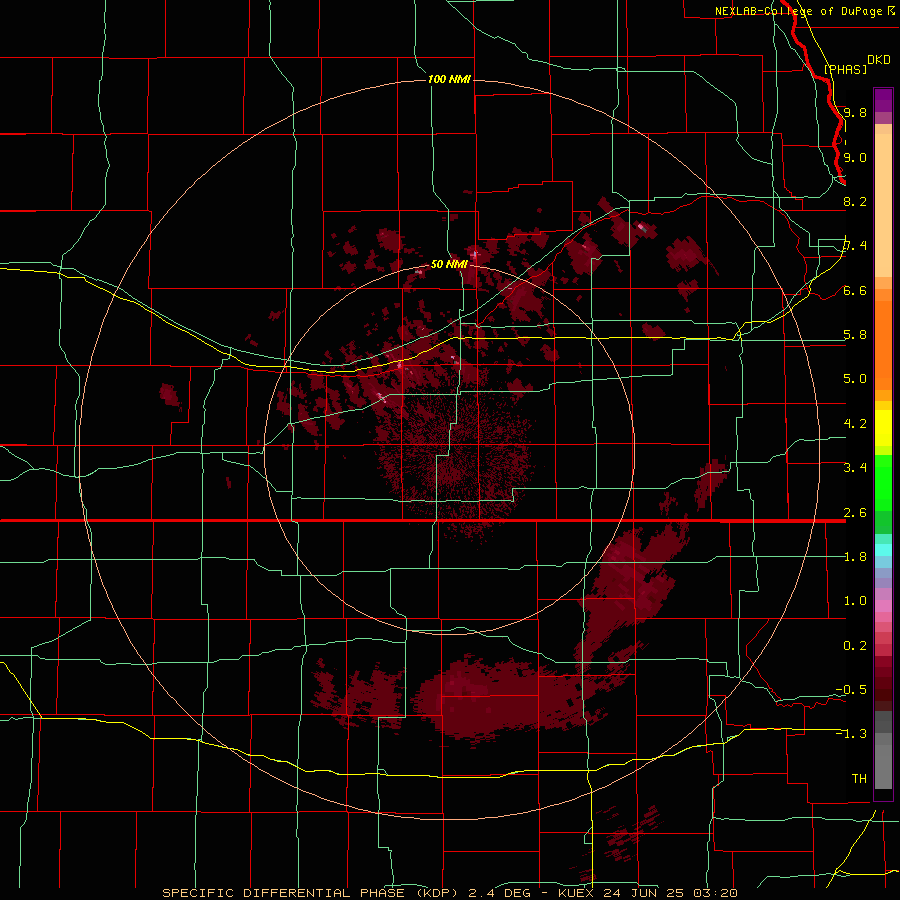This screenshot has width=900, height=900.
Task: Click the cyan segment of the color bar
Action: 883,550
